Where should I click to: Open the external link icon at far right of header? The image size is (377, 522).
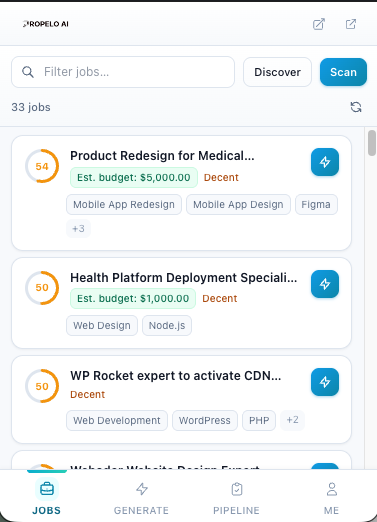coord(351,24)
